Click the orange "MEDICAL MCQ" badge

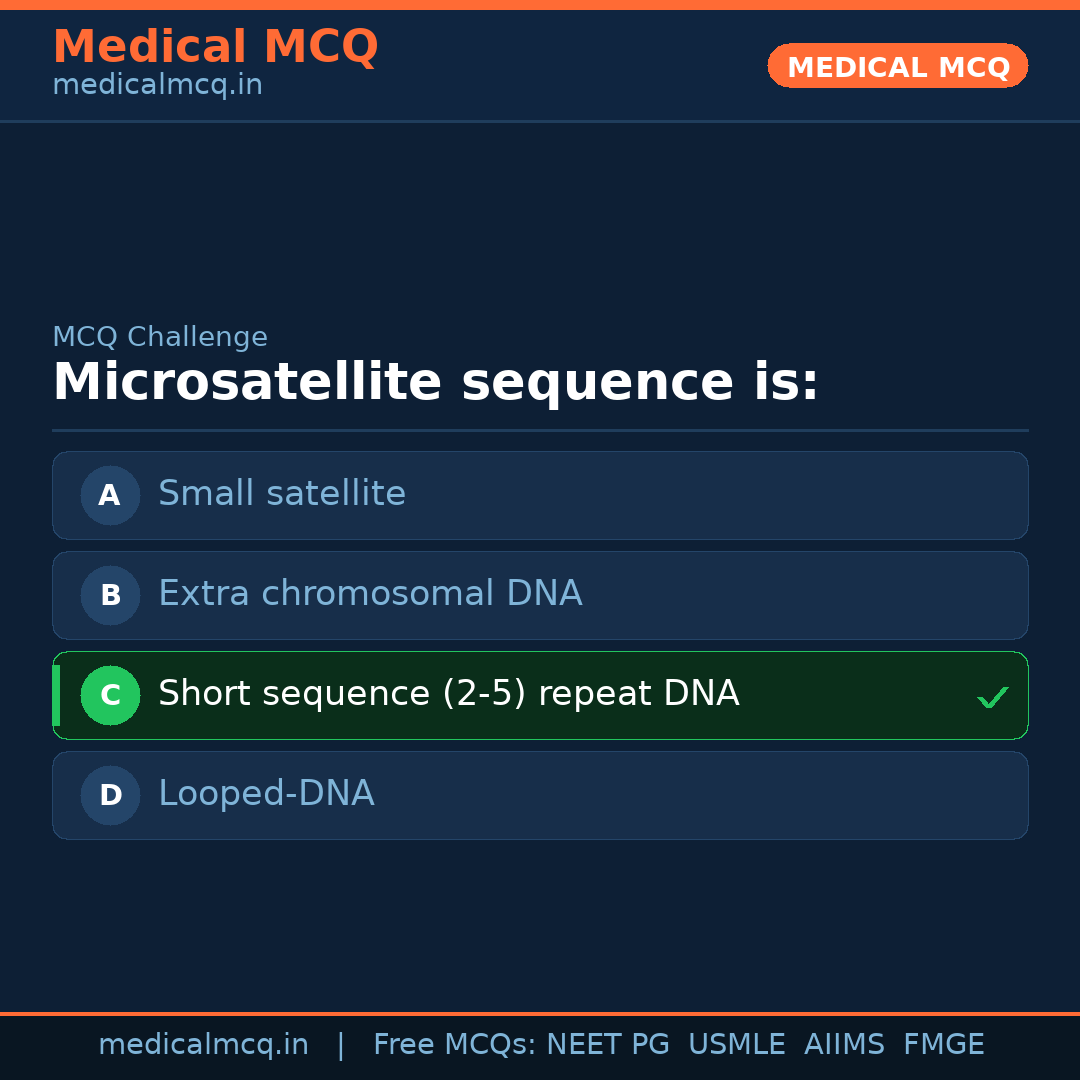(x=898, y=66)
